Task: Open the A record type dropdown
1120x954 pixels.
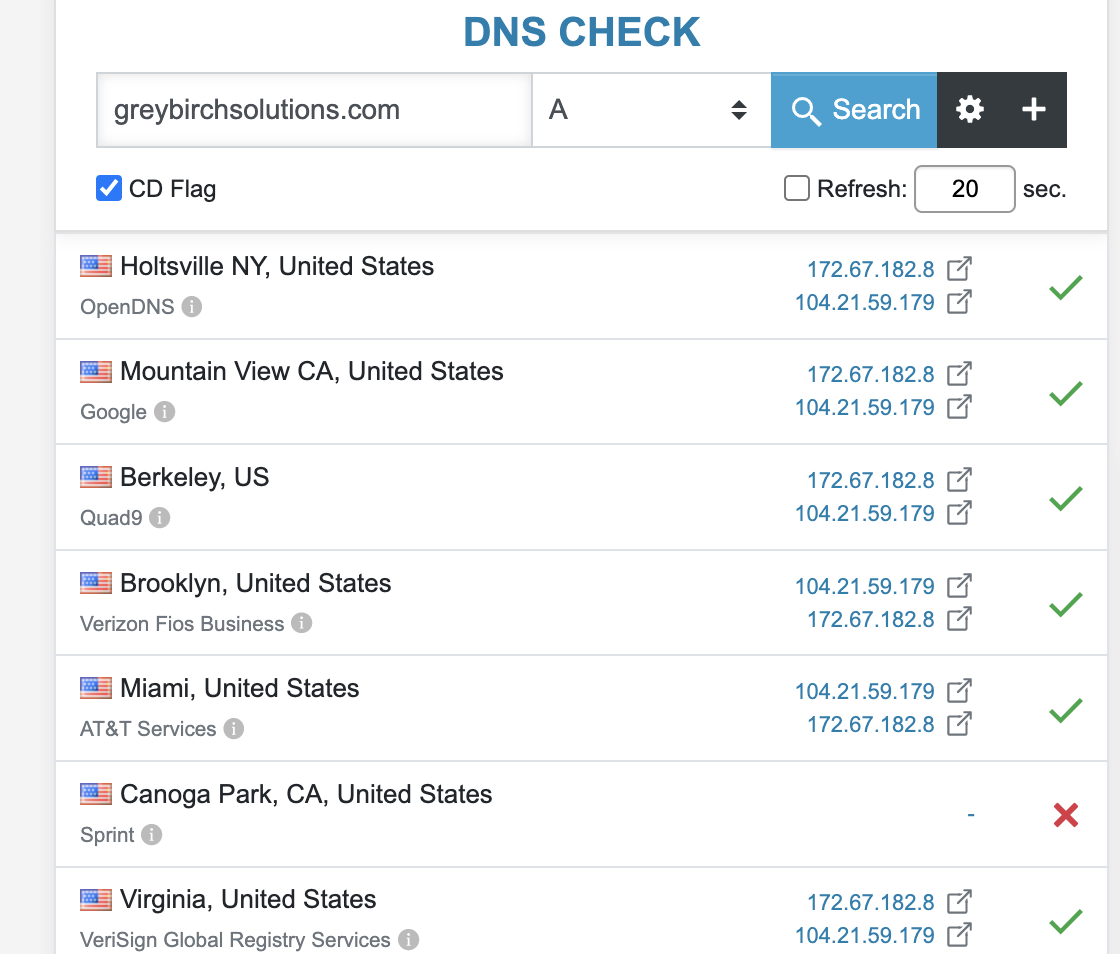Action: [x=650, y=110]
